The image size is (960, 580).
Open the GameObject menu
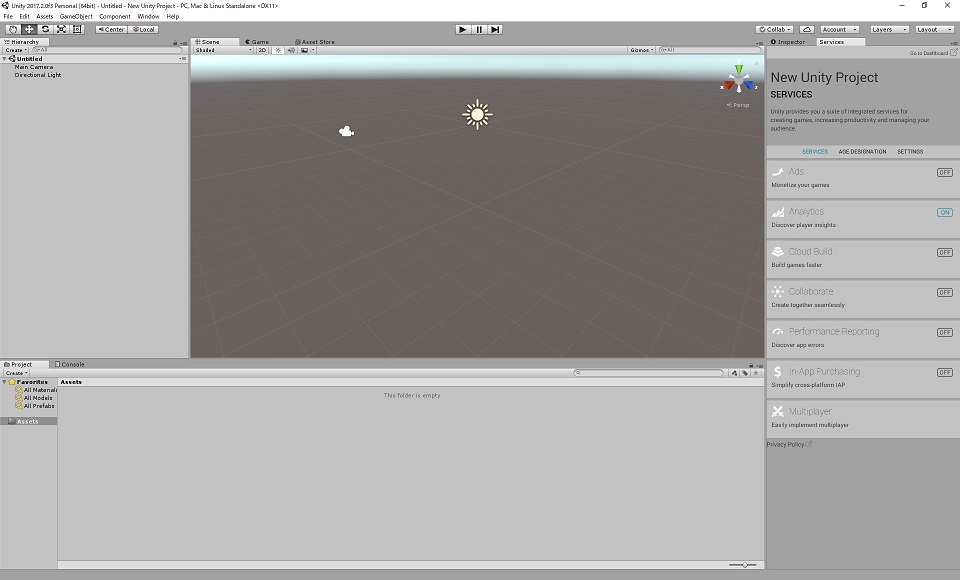tap(76, 17)
